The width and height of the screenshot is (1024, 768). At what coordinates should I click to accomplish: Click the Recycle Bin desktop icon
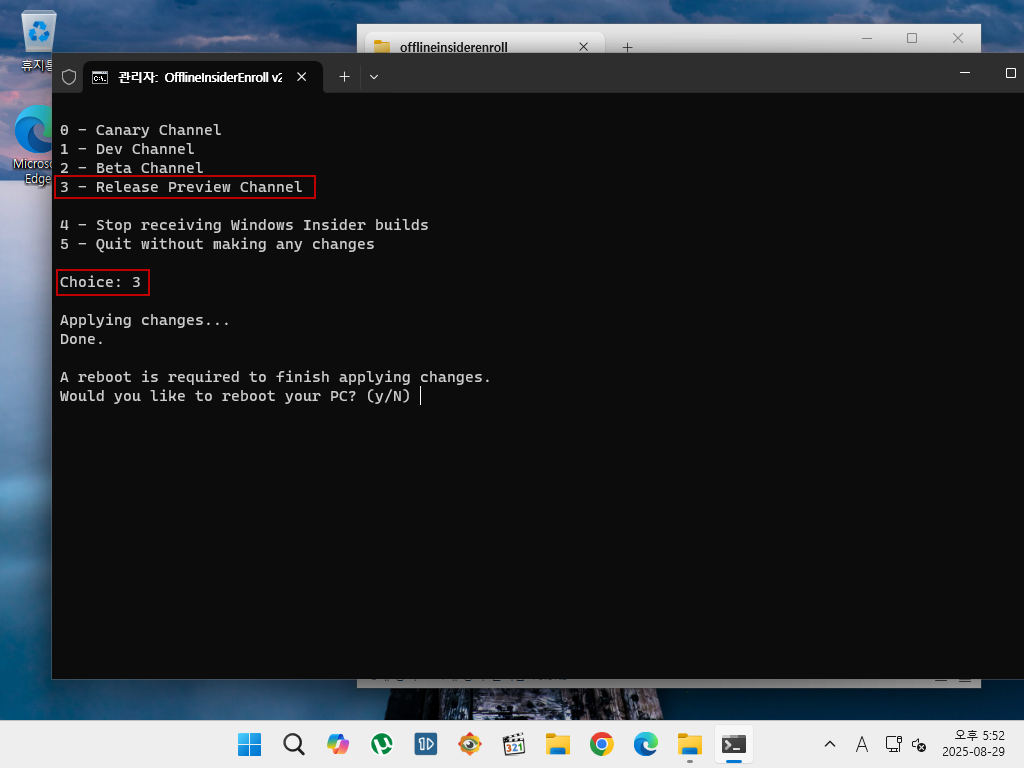39,40
